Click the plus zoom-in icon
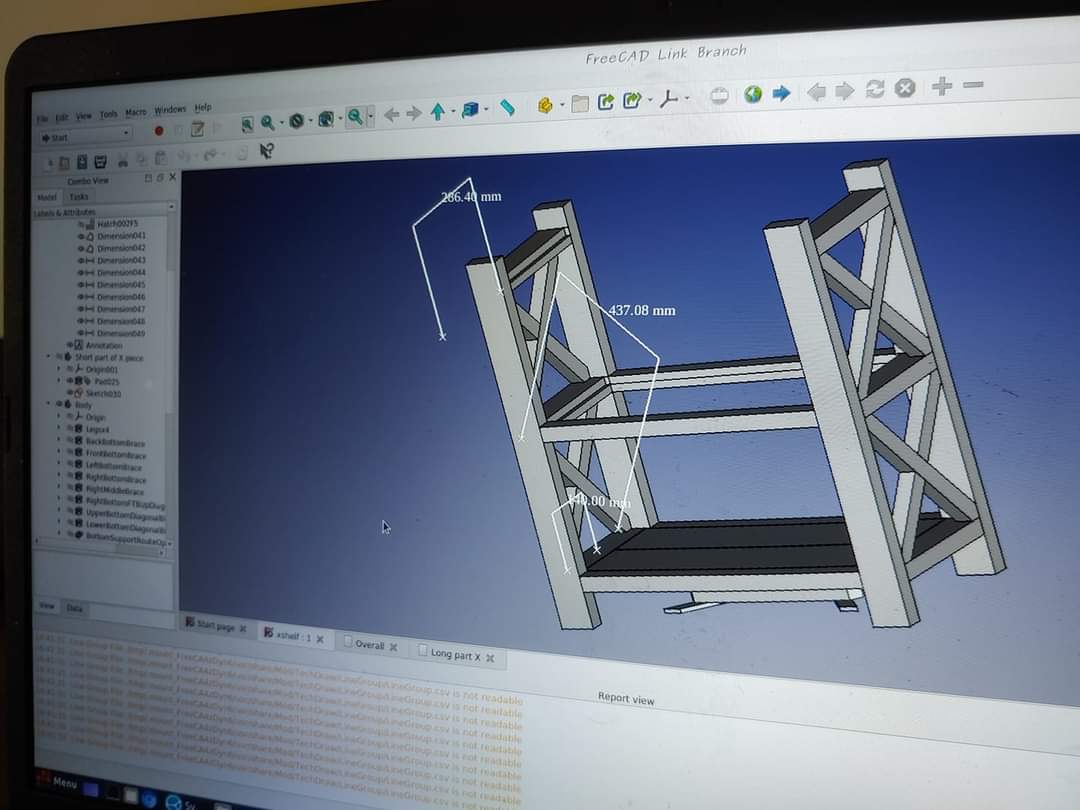Screen dimensions: 1080x810 coord(941,87)
